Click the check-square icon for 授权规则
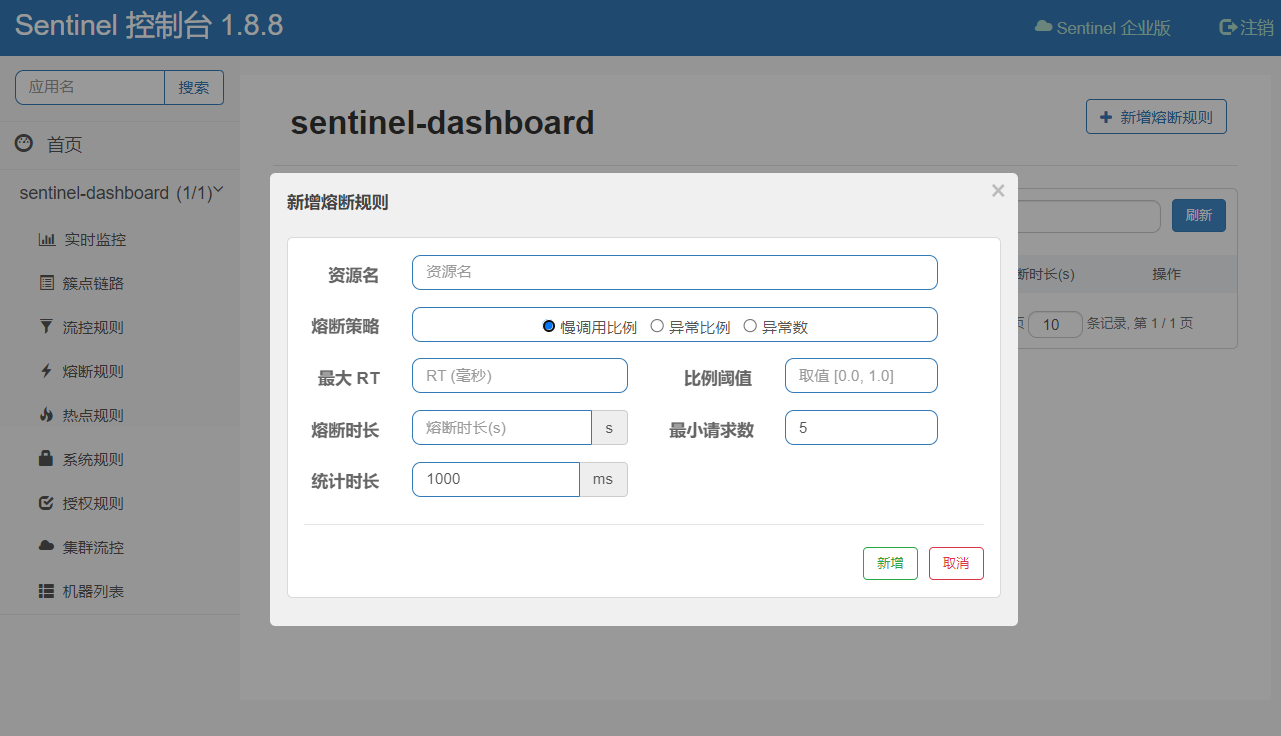Viewport: 1281px width, 736px height. point(46,503)
